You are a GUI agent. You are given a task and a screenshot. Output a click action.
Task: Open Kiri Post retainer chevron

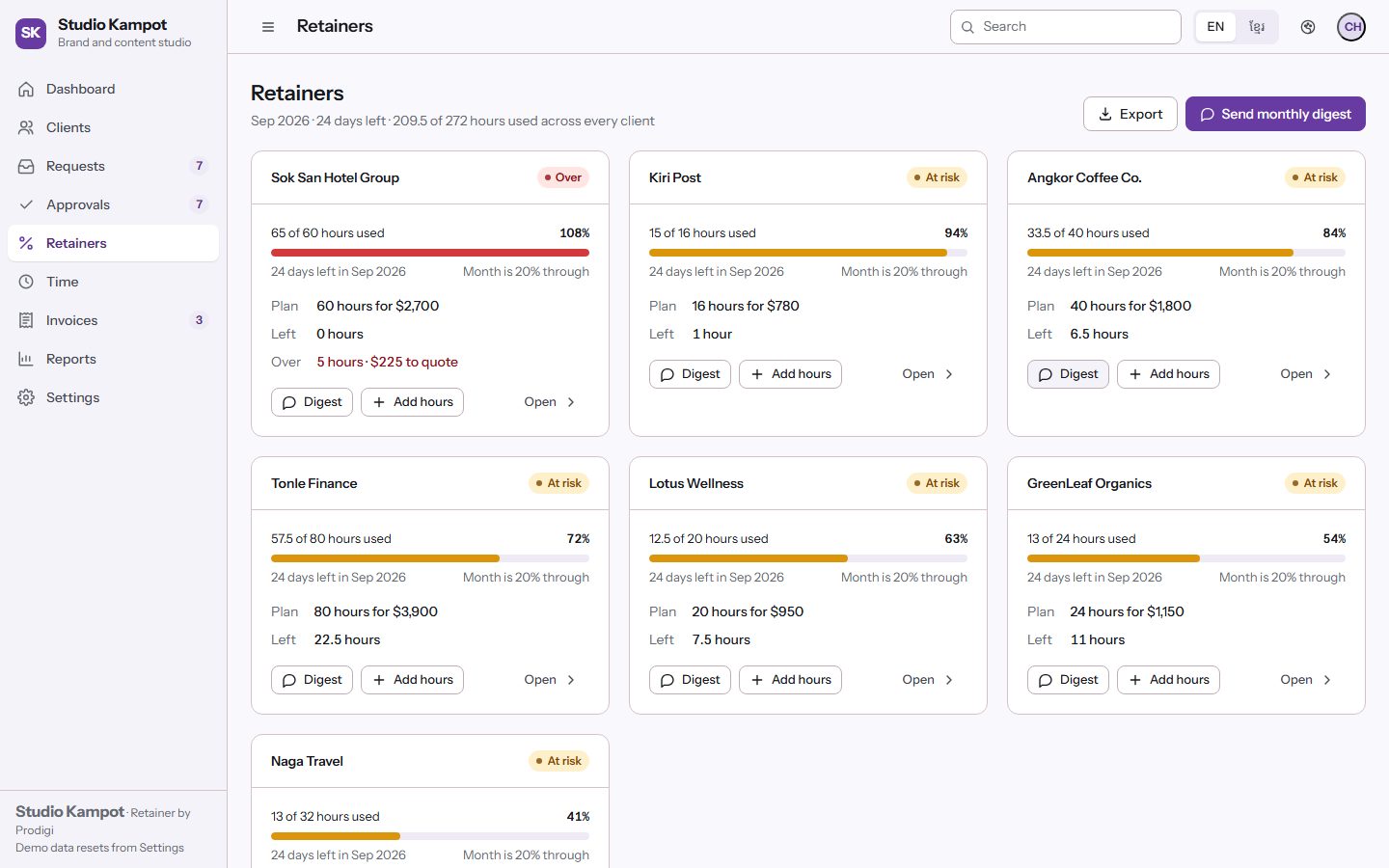pyautogui.click(x=949, y=374)
